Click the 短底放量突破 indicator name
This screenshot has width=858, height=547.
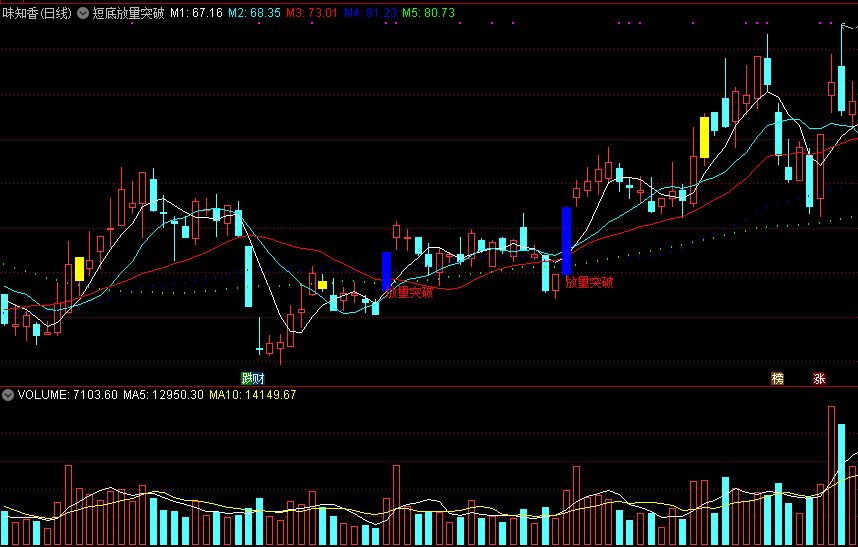pos(128,13)
